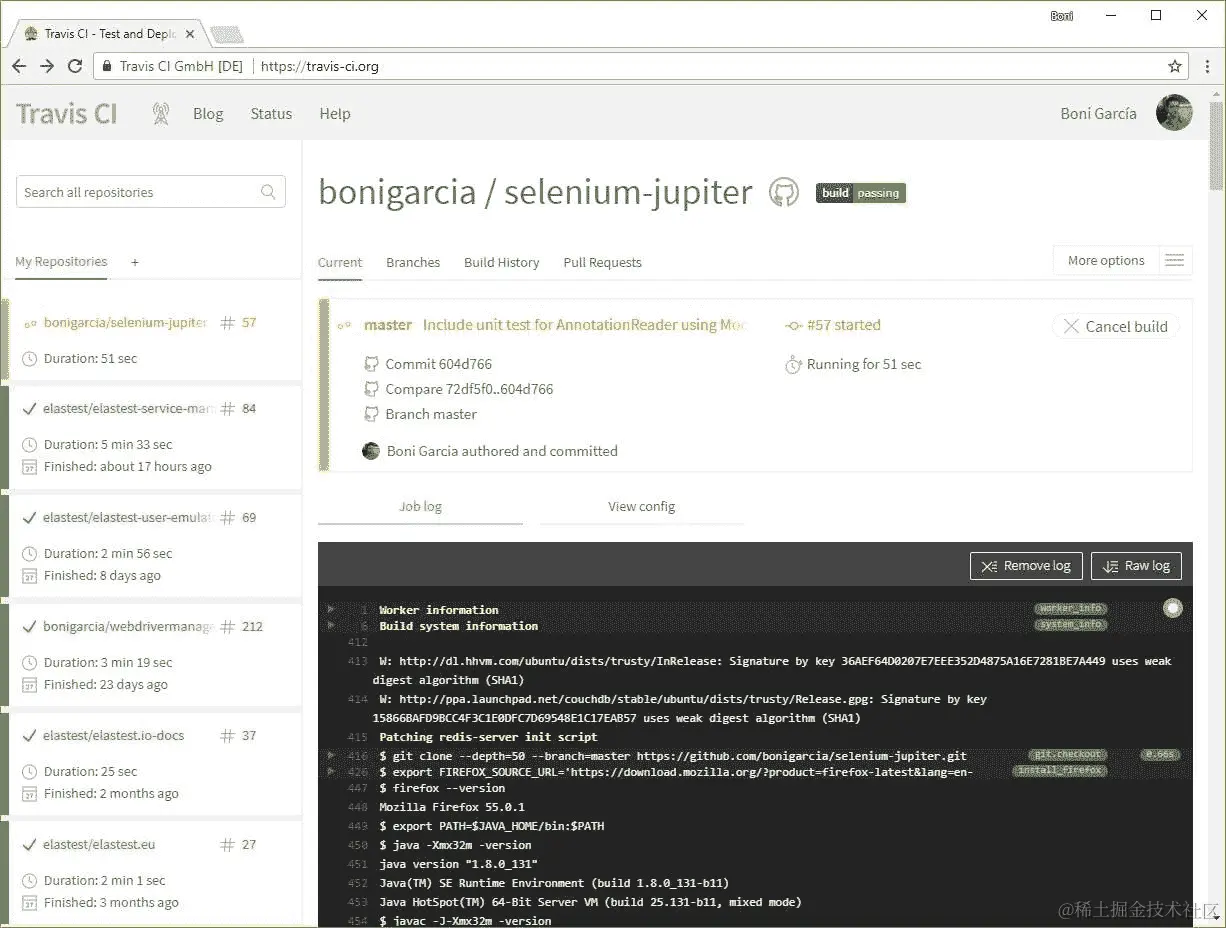Click the Boni García username in header
Image resolution: width=1226 pixels, height=928 pixels.
coord(1098,113)
